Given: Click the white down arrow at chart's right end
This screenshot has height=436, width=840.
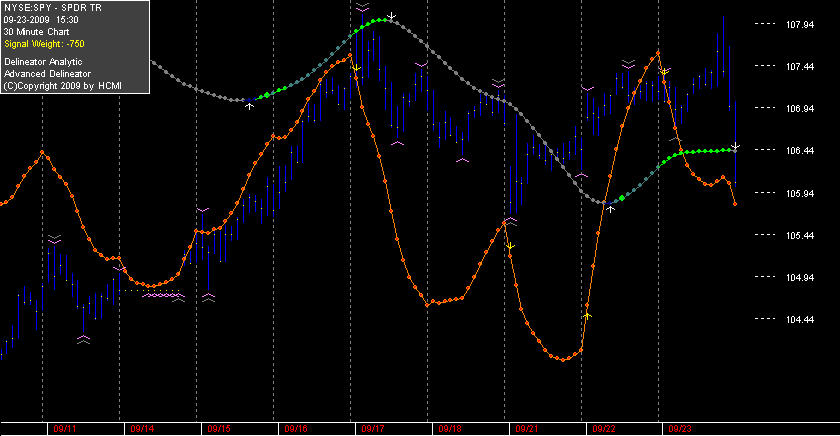Looking at the screenshot, I should (736, 146).
